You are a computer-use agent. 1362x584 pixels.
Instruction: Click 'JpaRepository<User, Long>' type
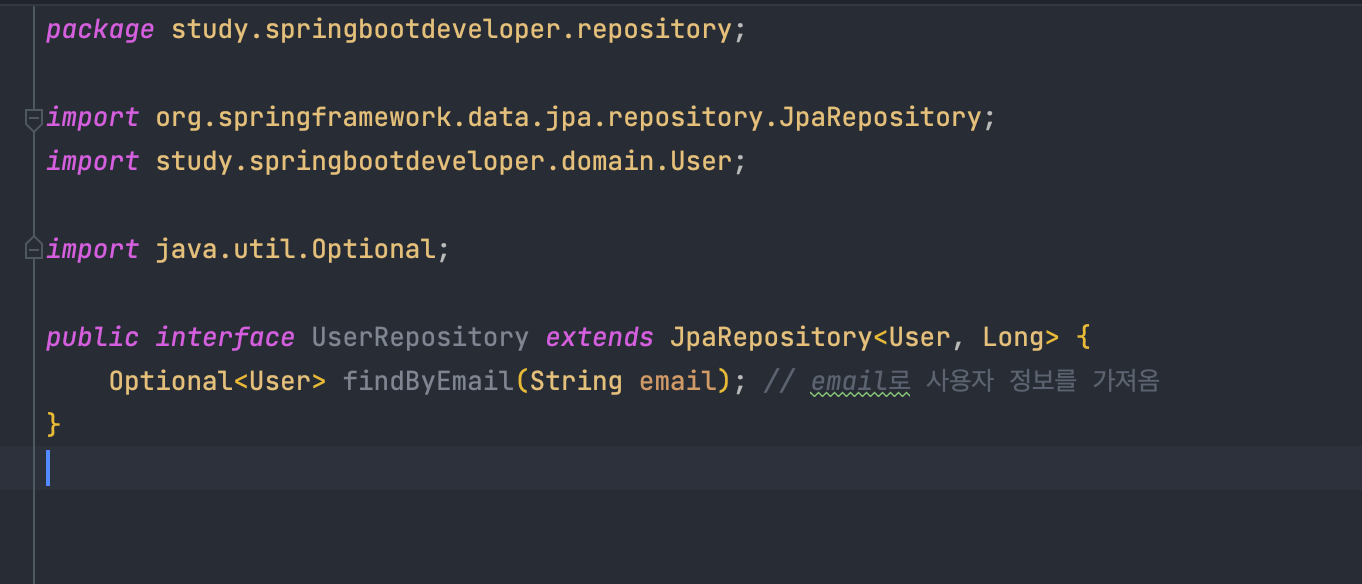tap(865, 337)
